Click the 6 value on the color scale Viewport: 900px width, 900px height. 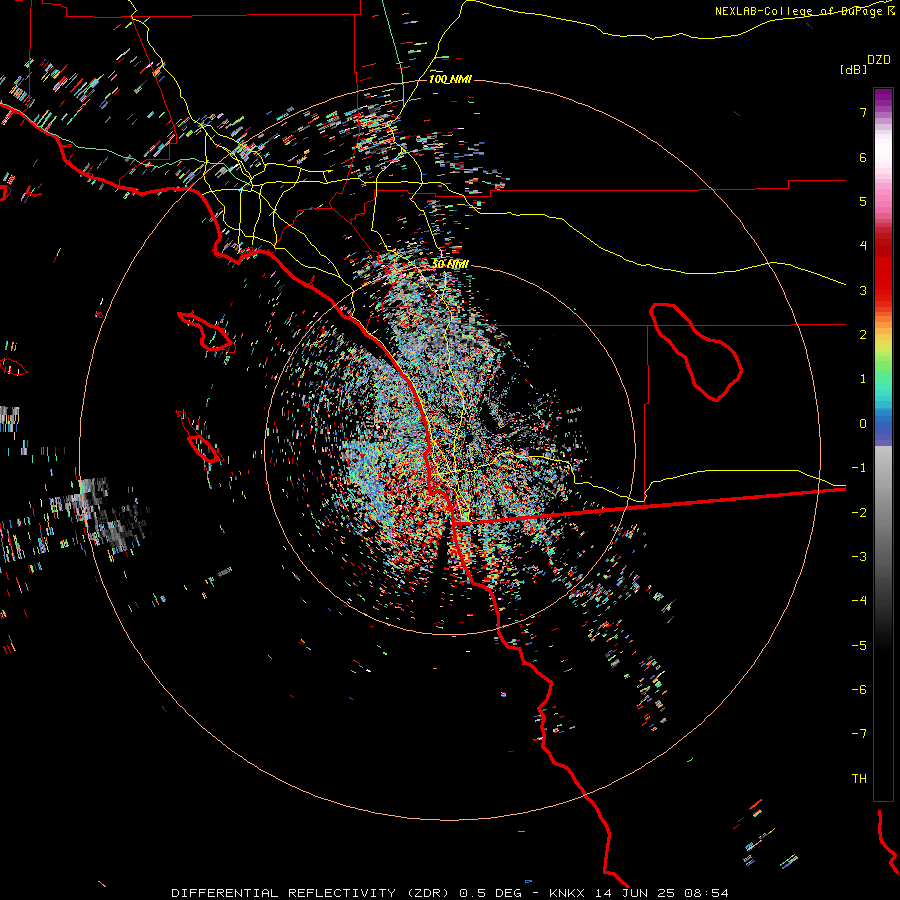(863, 157)
